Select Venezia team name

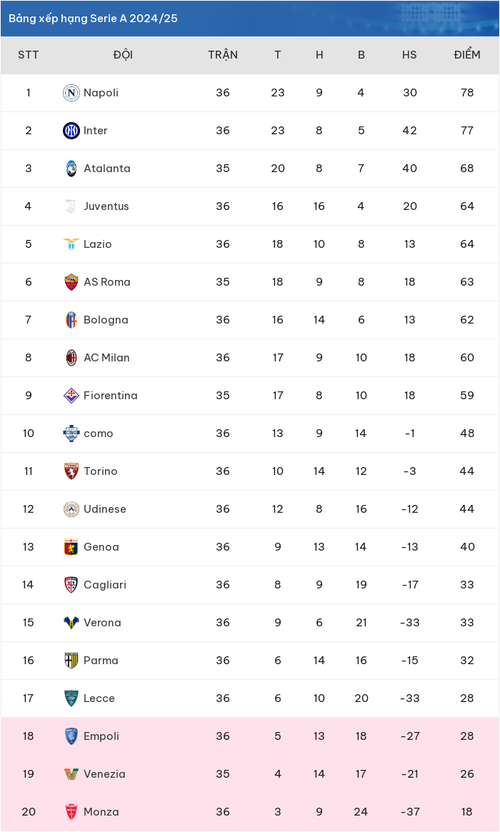(x=105, y=774)
